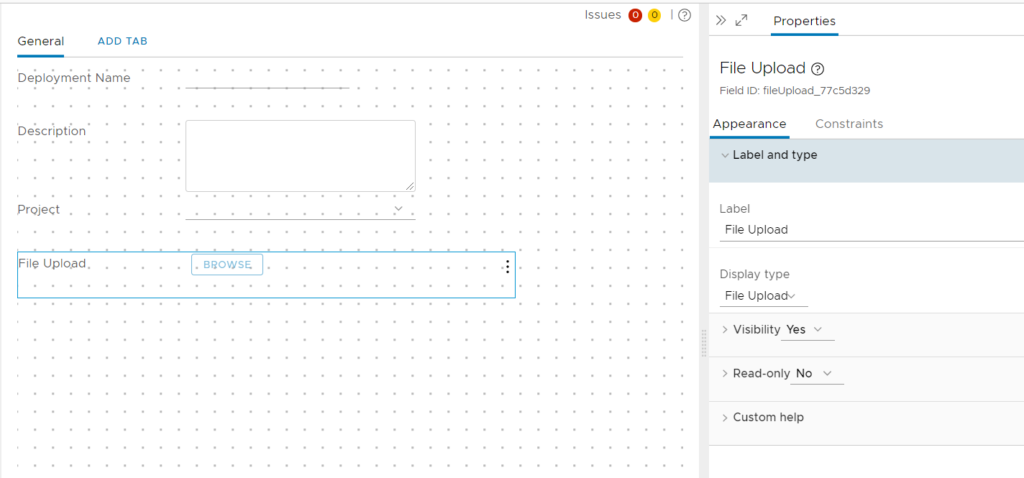The width and height of the screenshot is (1024, 478).
Task: Expand the Visibility section chevron
Action: click(726, 329)
